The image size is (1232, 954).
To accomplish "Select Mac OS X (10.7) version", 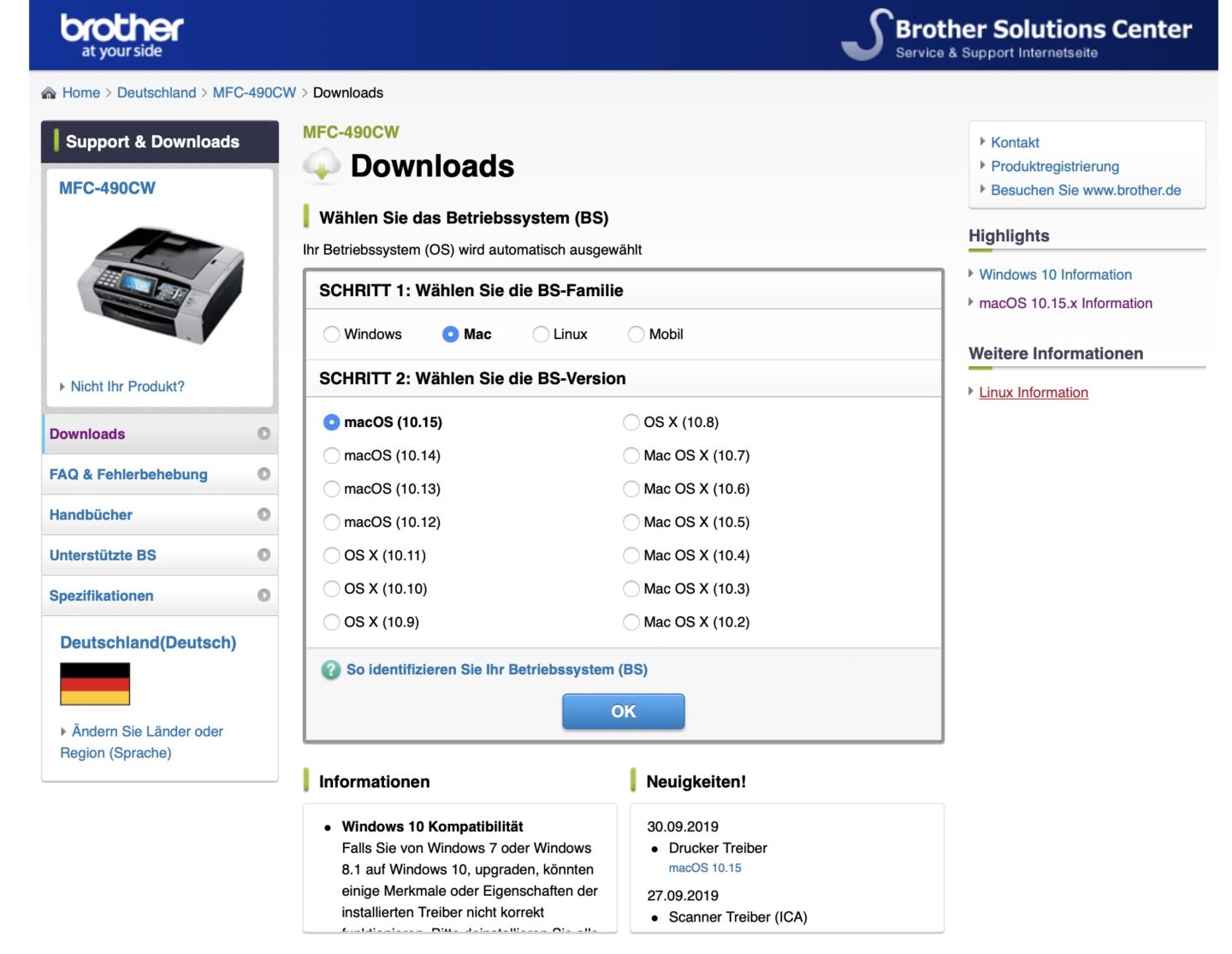I will 631,456.
